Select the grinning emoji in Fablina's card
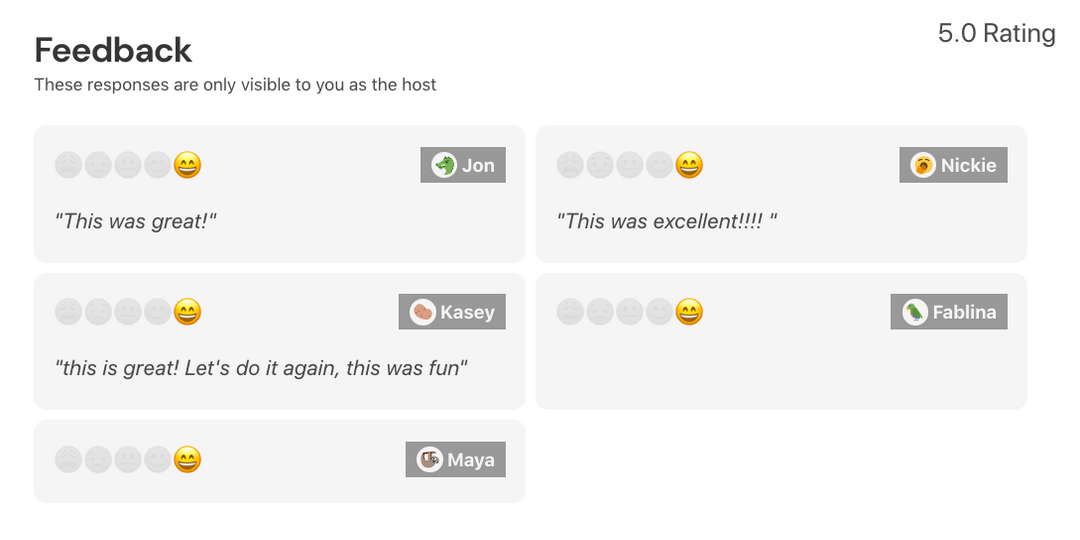Viewport: 1080px width, 540px height. (689, 312)
